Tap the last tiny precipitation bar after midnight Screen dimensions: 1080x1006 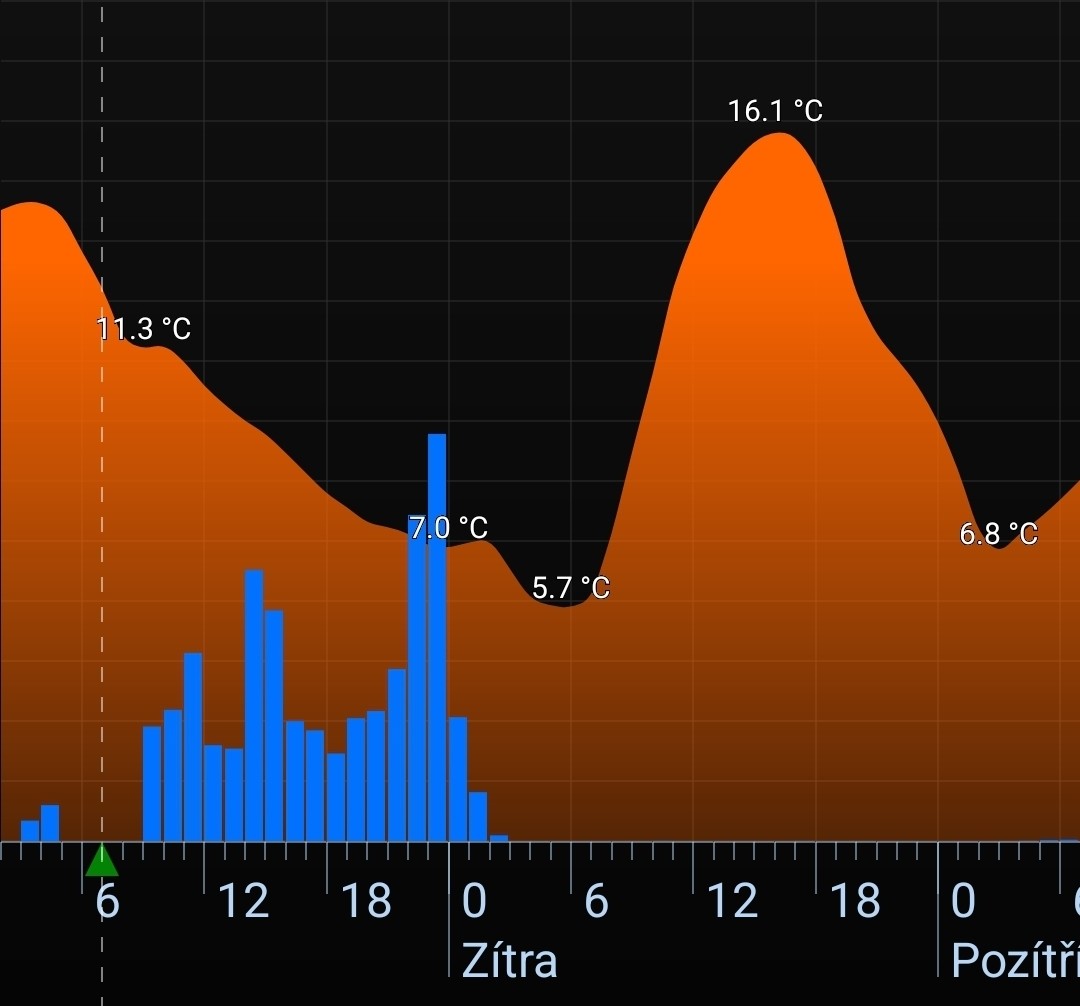click(498, 838)
